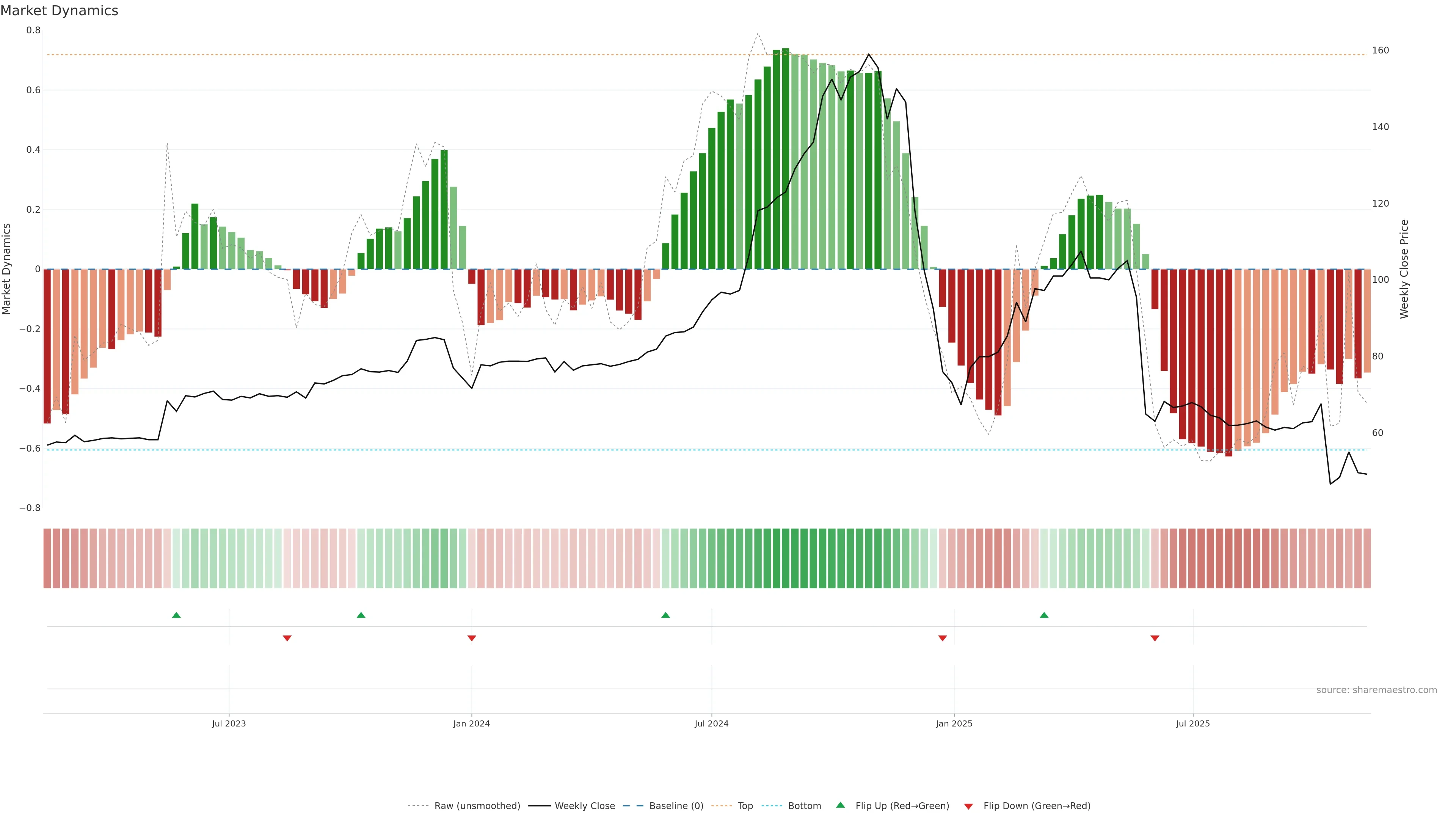Click the Flip Down red triangle legend icon
This screenshot has width=1456, height=819.
968,806
